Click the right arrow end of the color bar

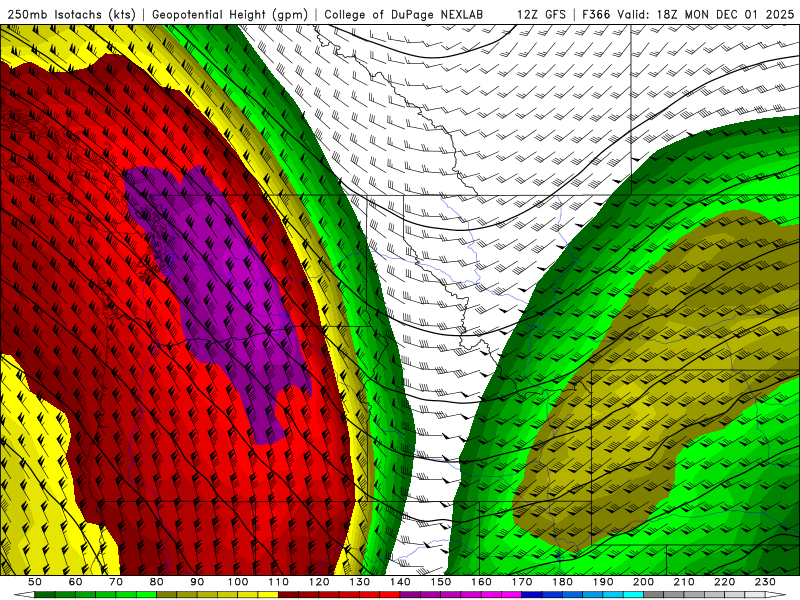(776, 595)
